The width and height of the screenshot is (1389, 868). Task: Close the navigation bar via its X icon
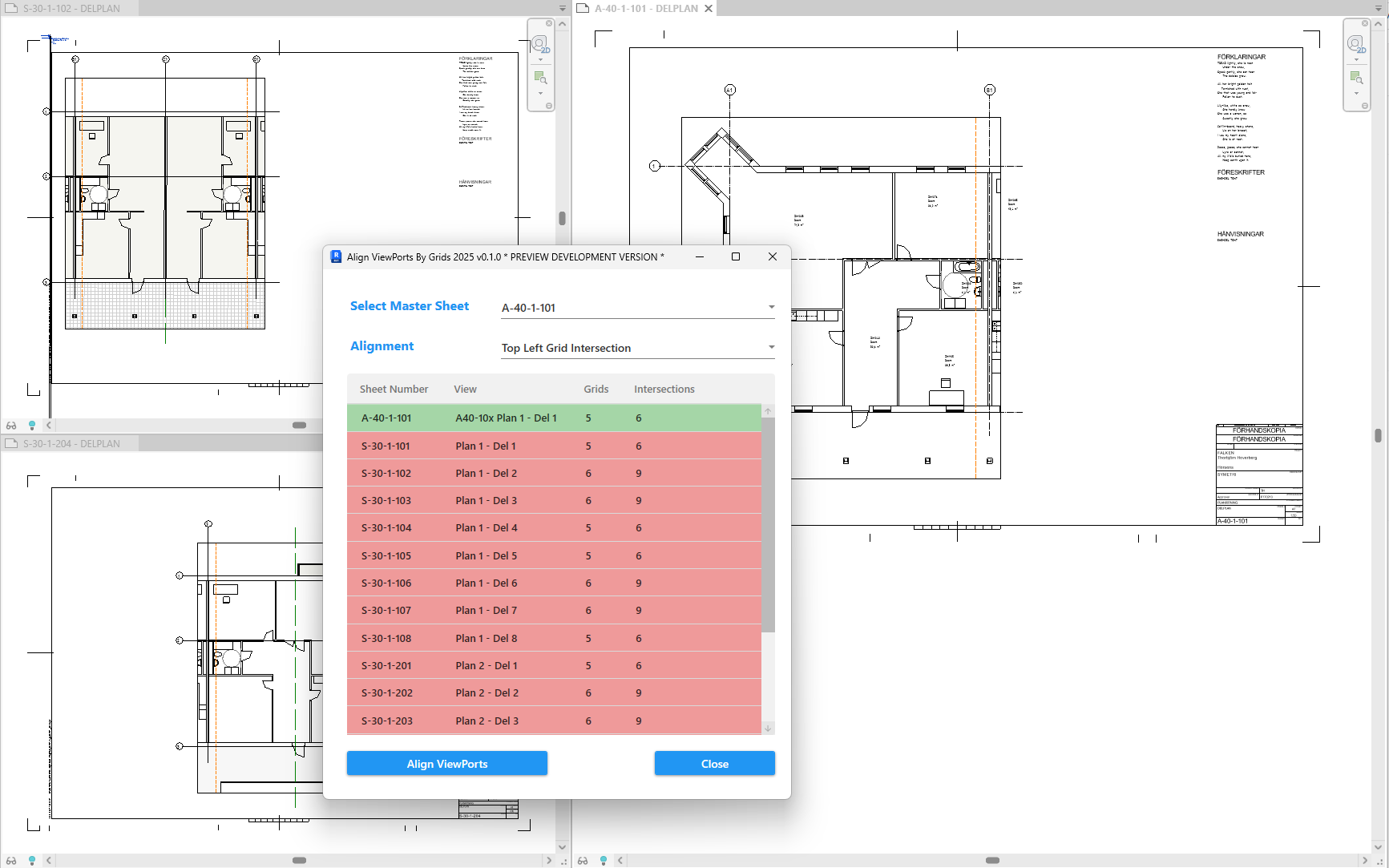548,22
